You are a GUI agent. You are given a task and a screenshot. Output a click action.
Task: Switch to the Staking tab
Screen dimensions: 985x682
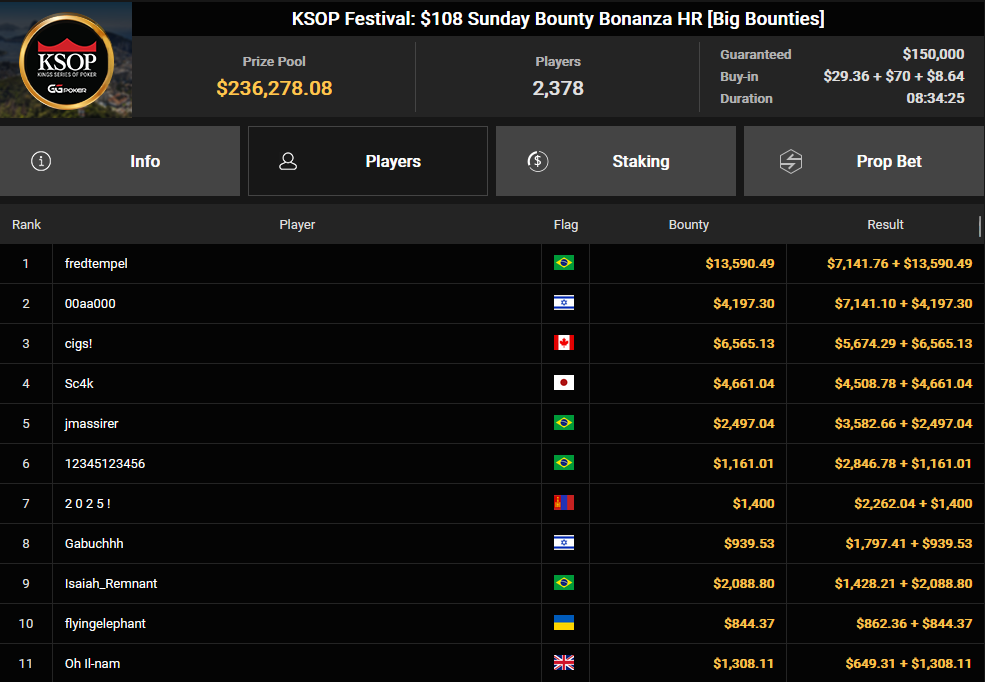[x=616, y=161]
